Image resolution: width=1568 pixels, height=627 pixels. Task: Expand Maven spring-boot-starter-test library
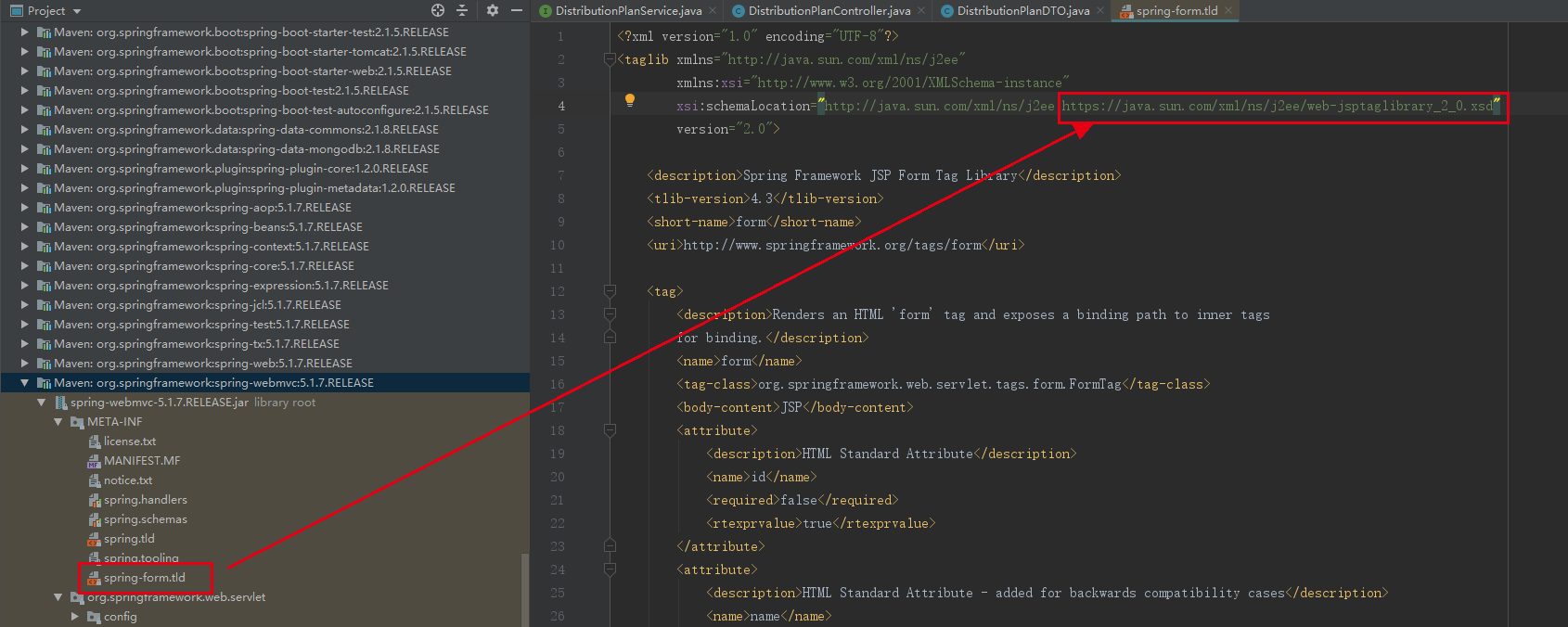point(24,32)
